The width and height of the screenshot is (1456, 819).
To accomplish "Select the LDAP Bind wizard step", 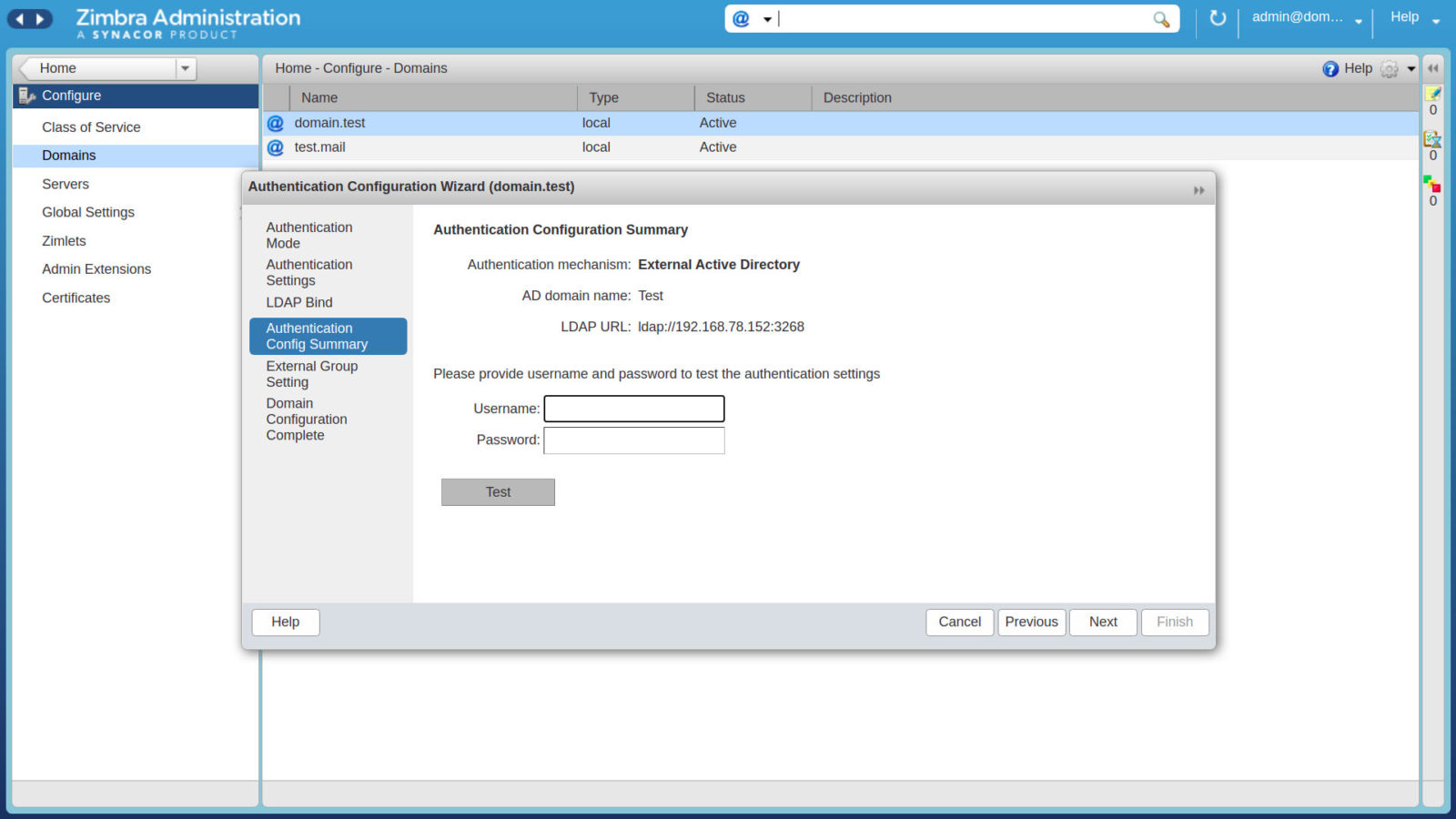I will pyautogui.click(x=298, y=302).
